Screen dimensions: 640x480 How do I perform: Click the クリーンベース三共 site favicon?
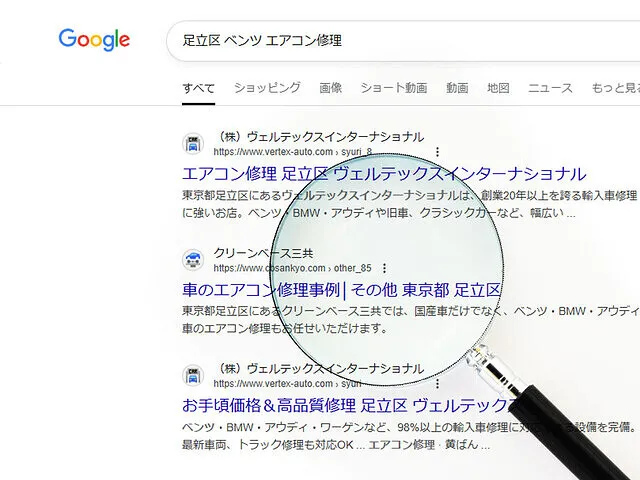pyautogui.click(x=193, y=260)
